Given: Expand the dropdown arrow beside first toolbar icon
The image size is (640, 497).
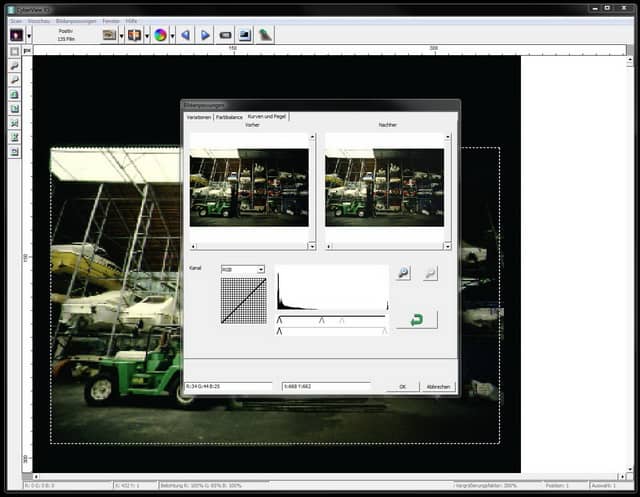Looking at the screenshot, I should [30, 36].
